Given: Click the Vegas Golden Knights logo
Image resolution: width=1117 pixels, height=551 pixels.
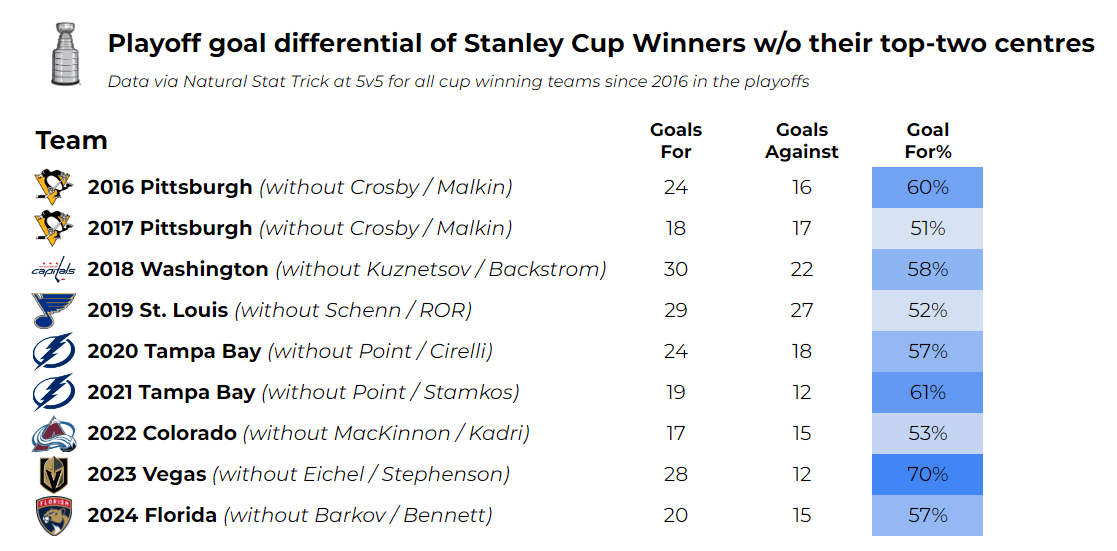Looking at the screenshot, I should (x=54, y=475).
